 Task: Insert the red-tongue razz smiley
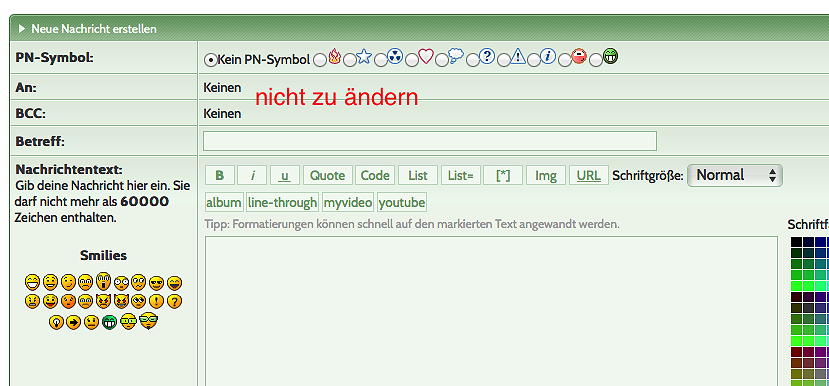(x=50, y=301)
